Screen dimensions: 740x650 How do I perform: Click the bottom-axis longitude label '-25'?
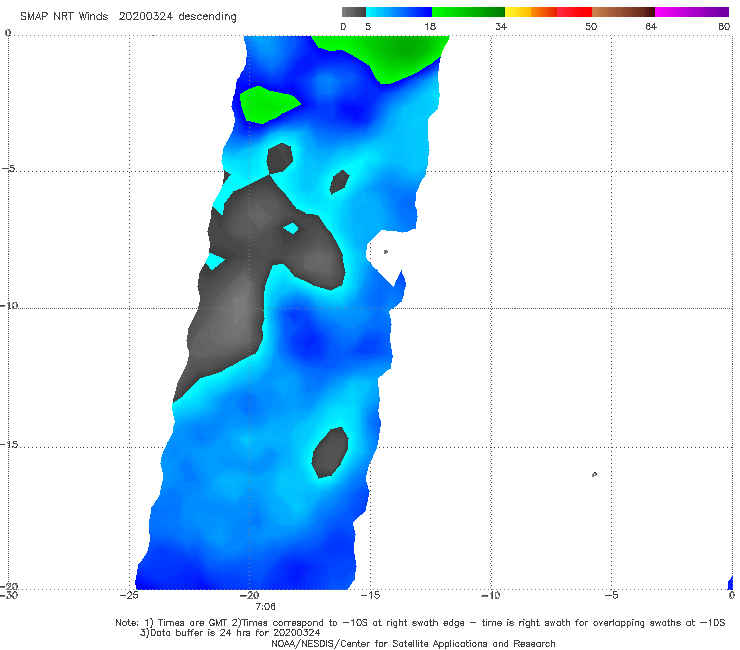[129, 595]
